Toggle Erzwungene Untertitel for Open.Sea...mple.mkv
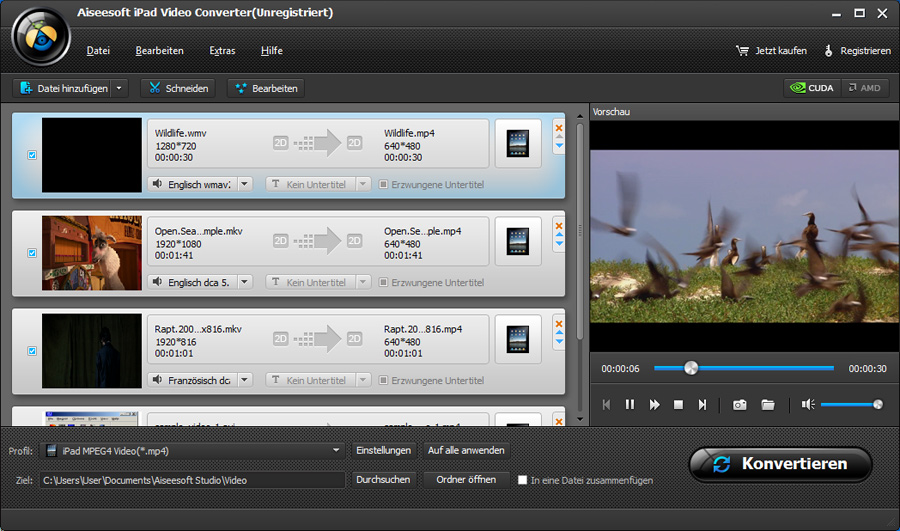The width and height of the screenshot is (900, 531). [383, 282]
